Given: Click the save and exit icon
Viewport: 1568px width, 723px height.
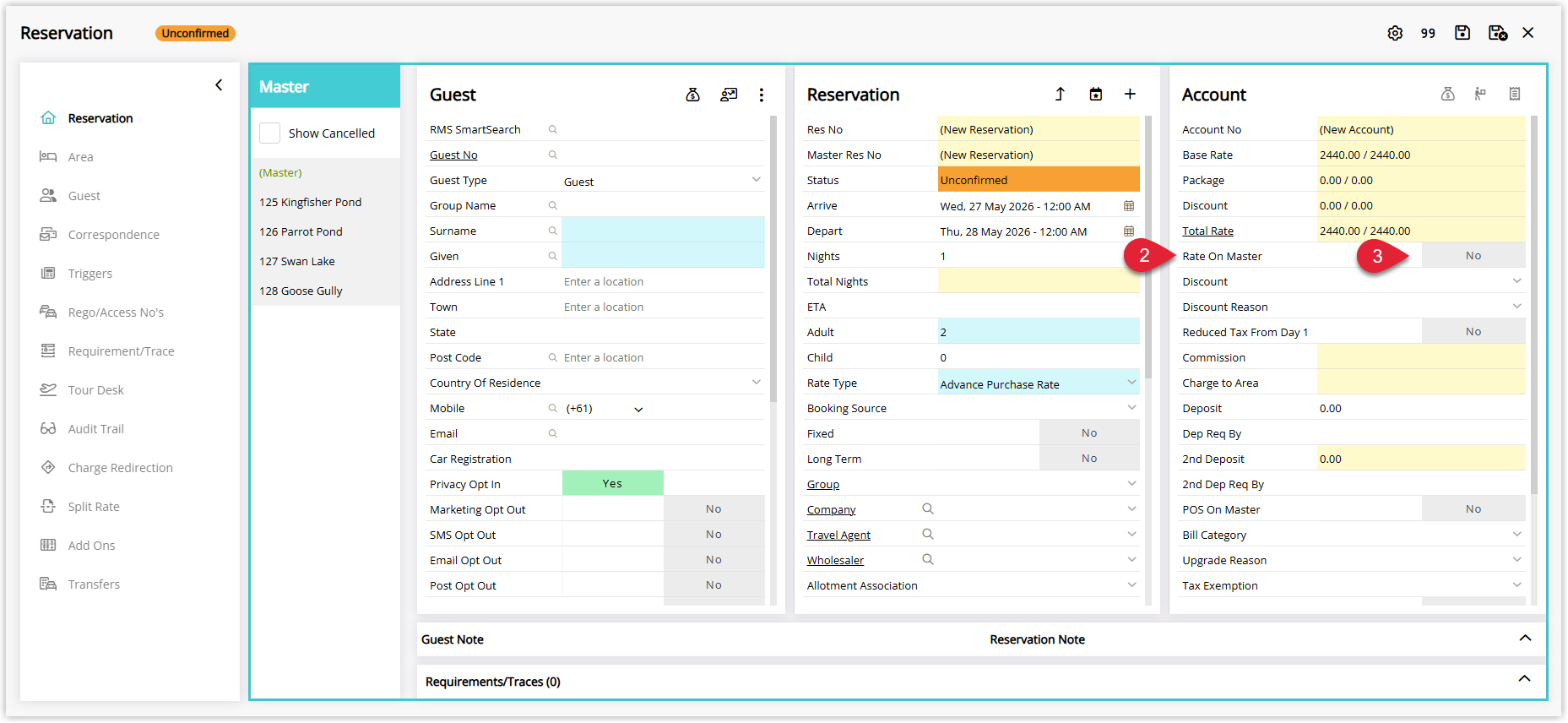Looking at the screenshot, I should coord(1498,33).
